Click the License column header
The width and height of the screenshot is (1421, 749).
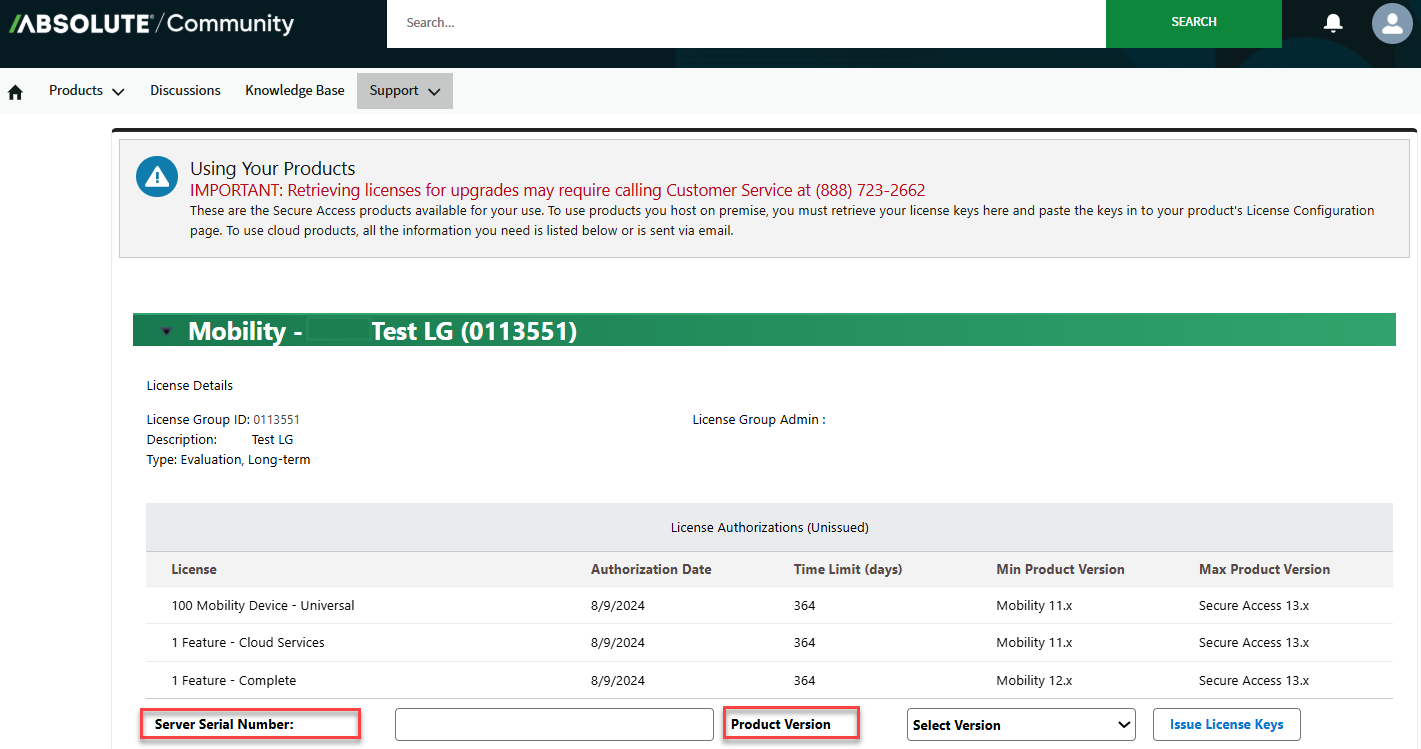click(x=194, y=569)
